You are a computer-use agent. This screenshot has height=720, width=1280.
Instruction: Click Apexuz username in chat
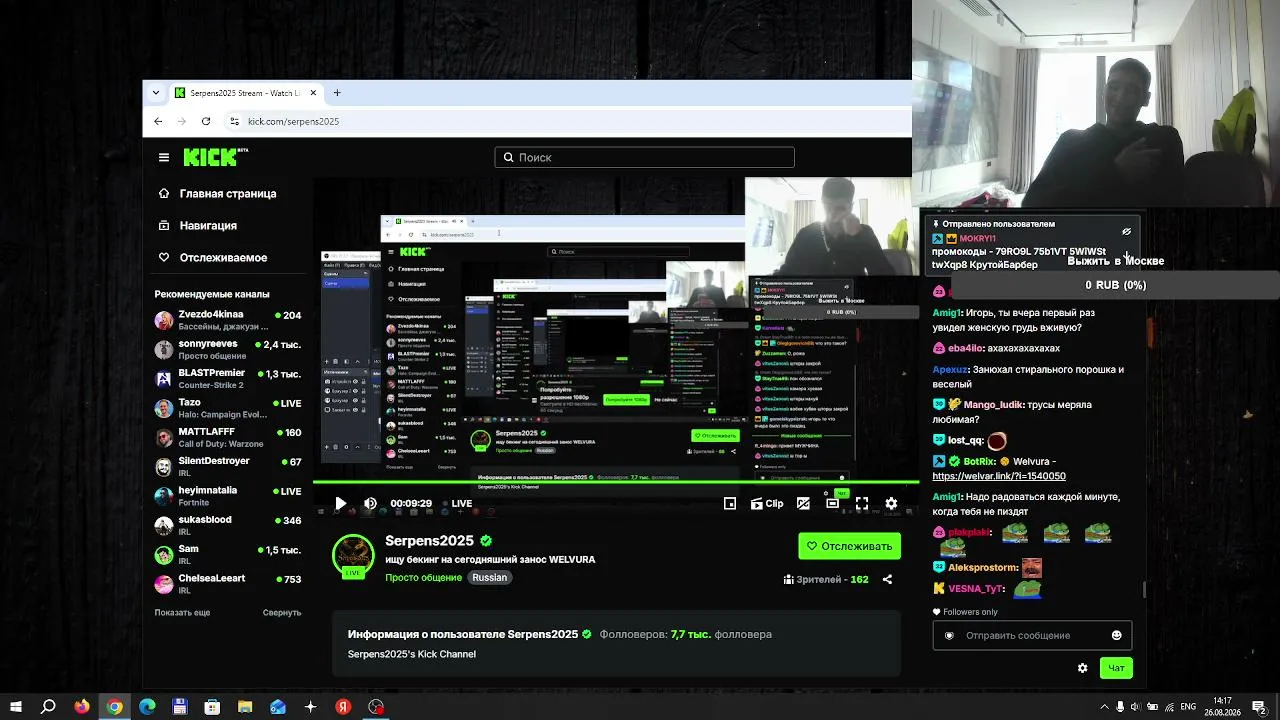point(950,369)
